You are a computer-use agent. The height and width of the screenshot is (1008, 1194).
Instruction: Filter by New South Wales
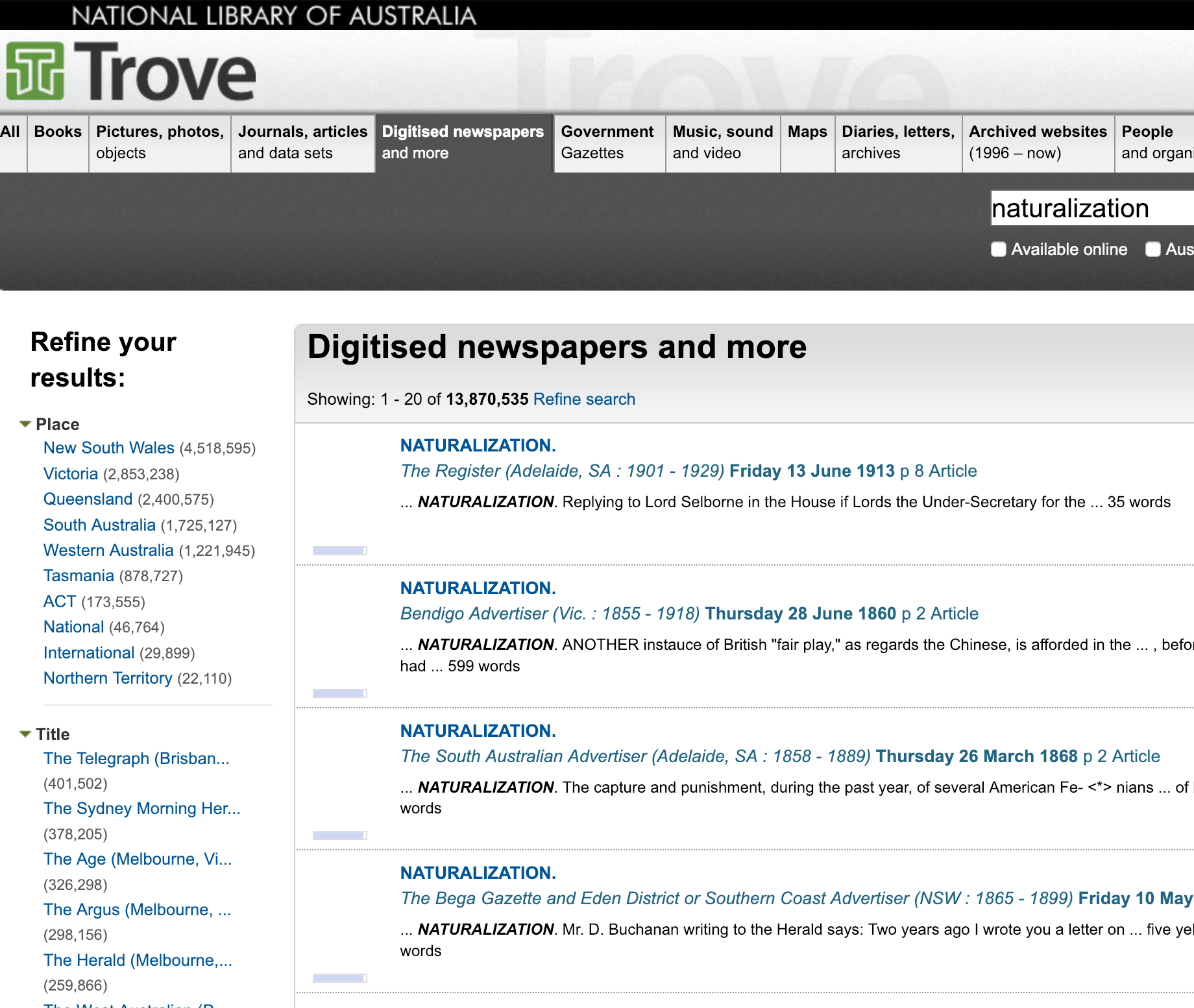pyautogui.click(x=109, y=448)
